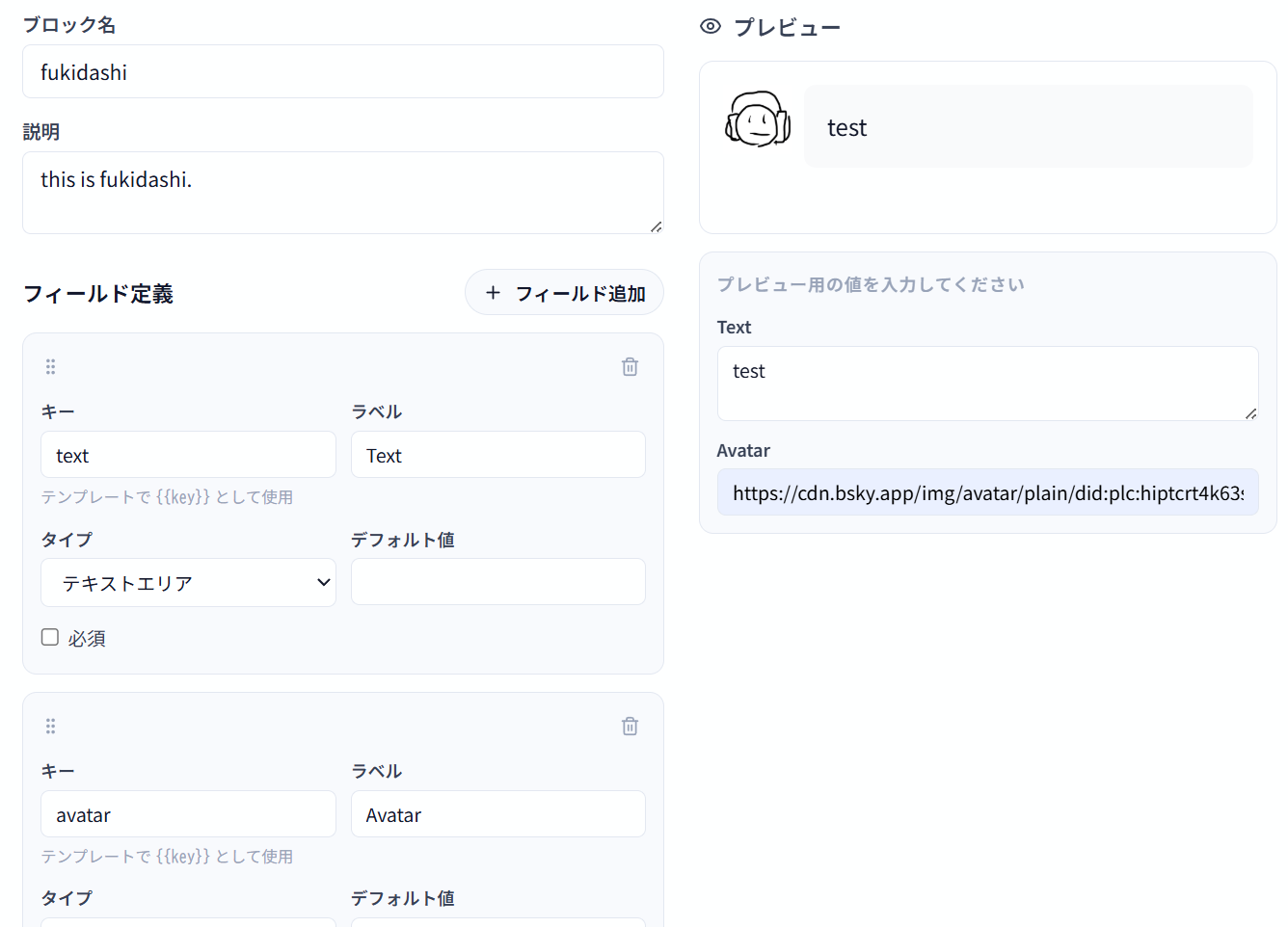
Task: Click the フィールド追加 button
Action: click(x=564, y=293)
